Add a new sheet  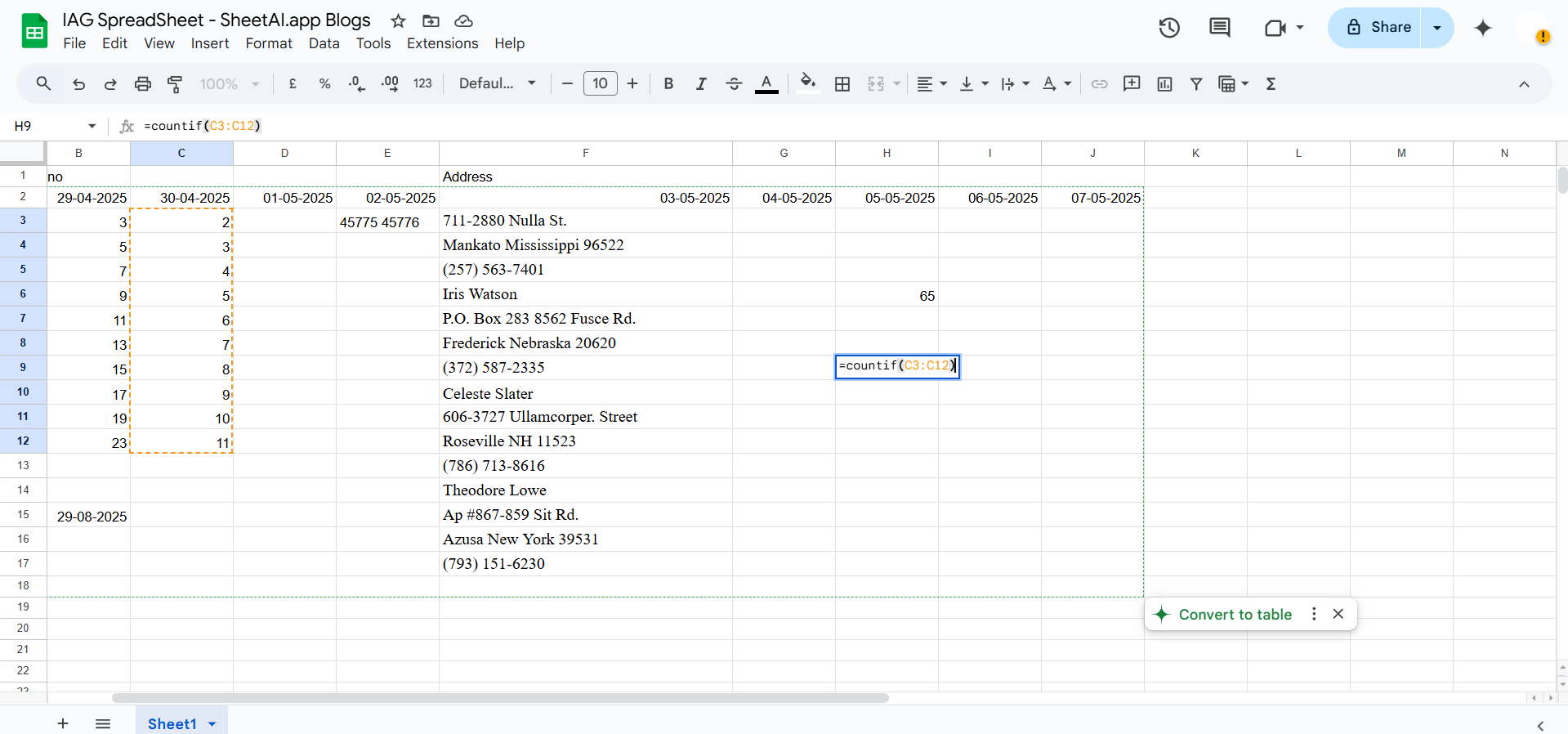click(63, 723)
